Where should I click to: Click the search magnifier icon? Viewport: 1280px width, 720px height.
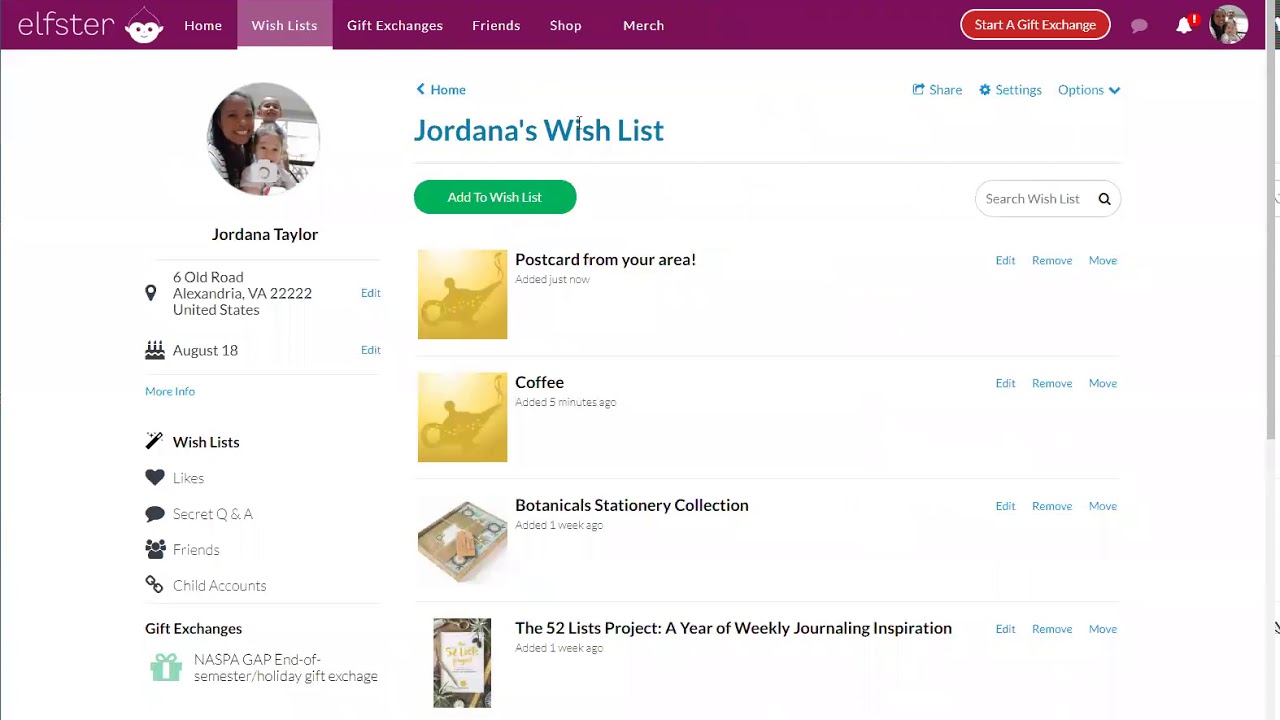[x=1104, y=199]
